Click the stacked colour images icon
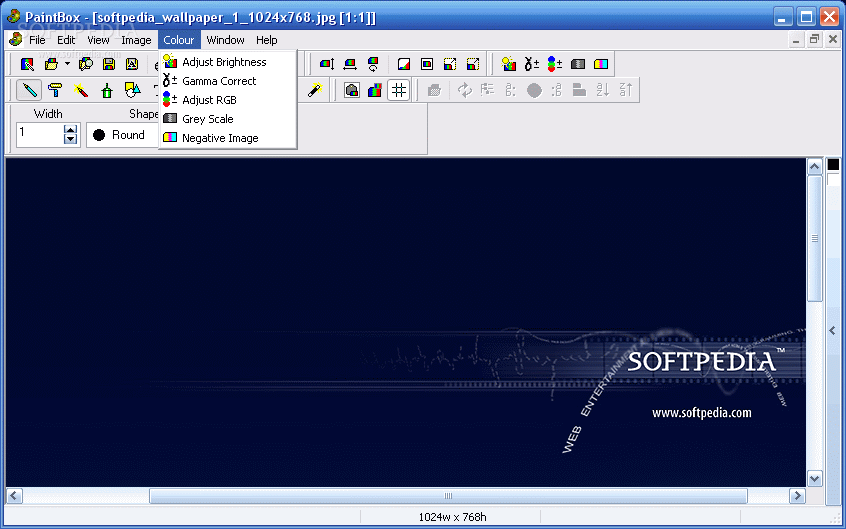This screenshot has height=529, width=846. [x=375, y=90]
